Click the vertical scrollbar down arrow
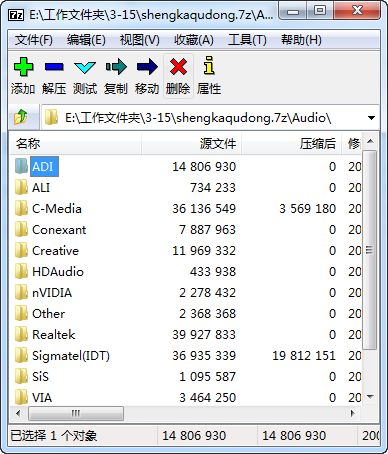The height and width of the screenshot is (454, 388). click(x=370, y=396)
